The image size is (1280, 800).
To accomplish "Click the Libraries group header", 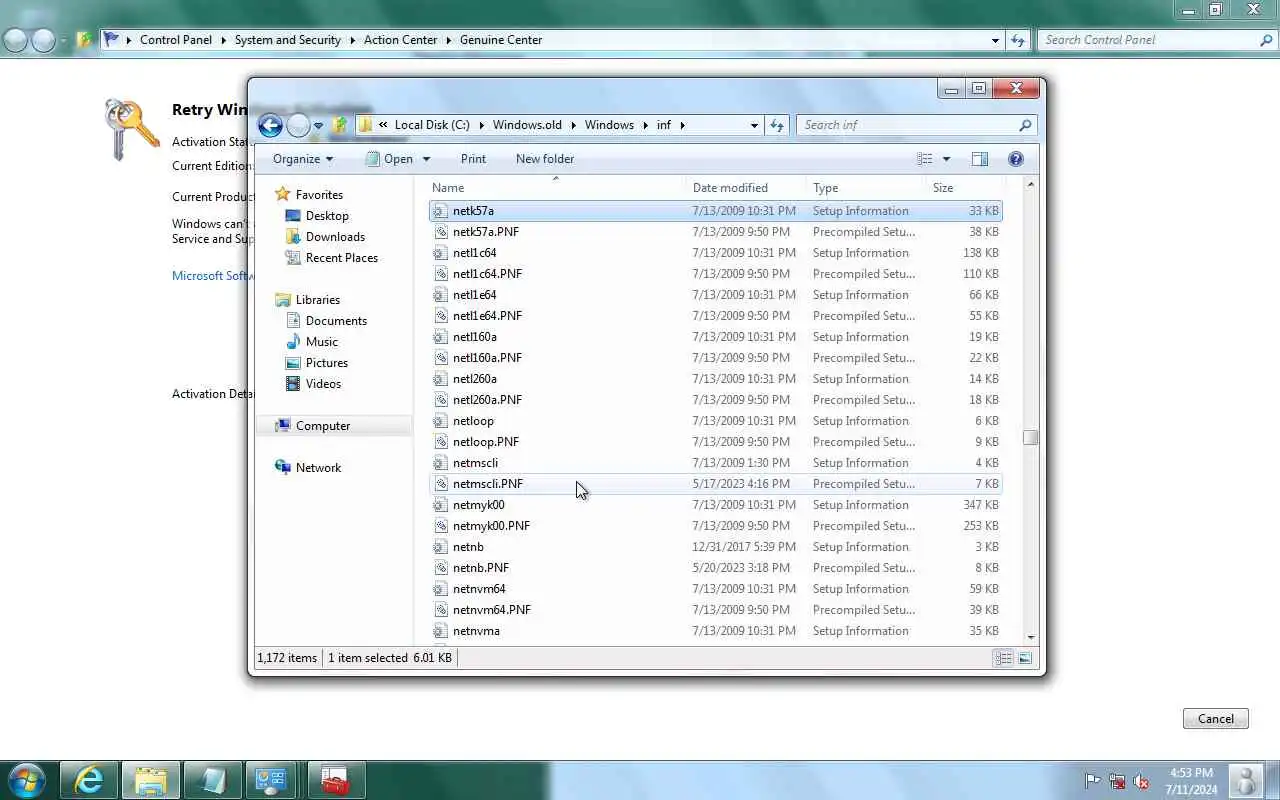I will pyautogui.click(x=317, y=300).
